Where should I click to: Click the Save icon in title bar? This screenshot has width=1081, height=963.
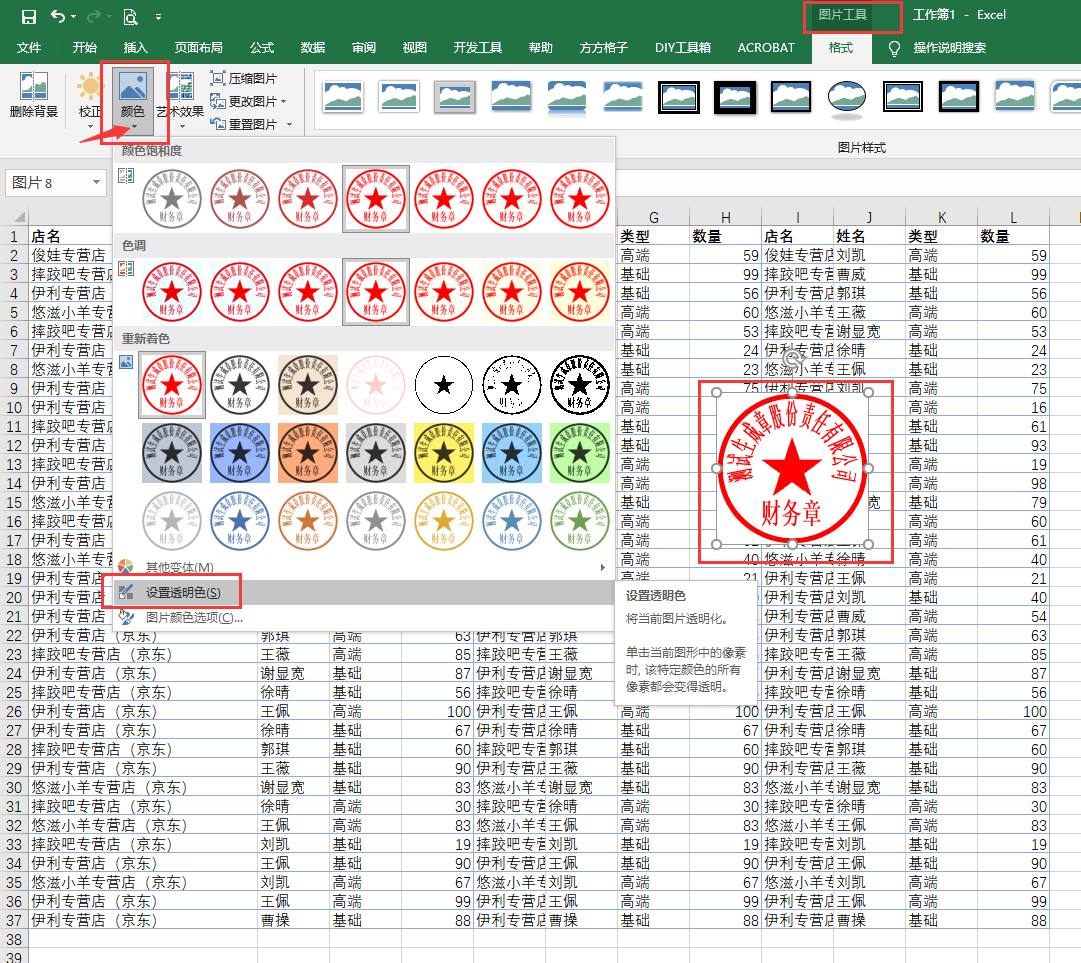[x=28, y=17]
